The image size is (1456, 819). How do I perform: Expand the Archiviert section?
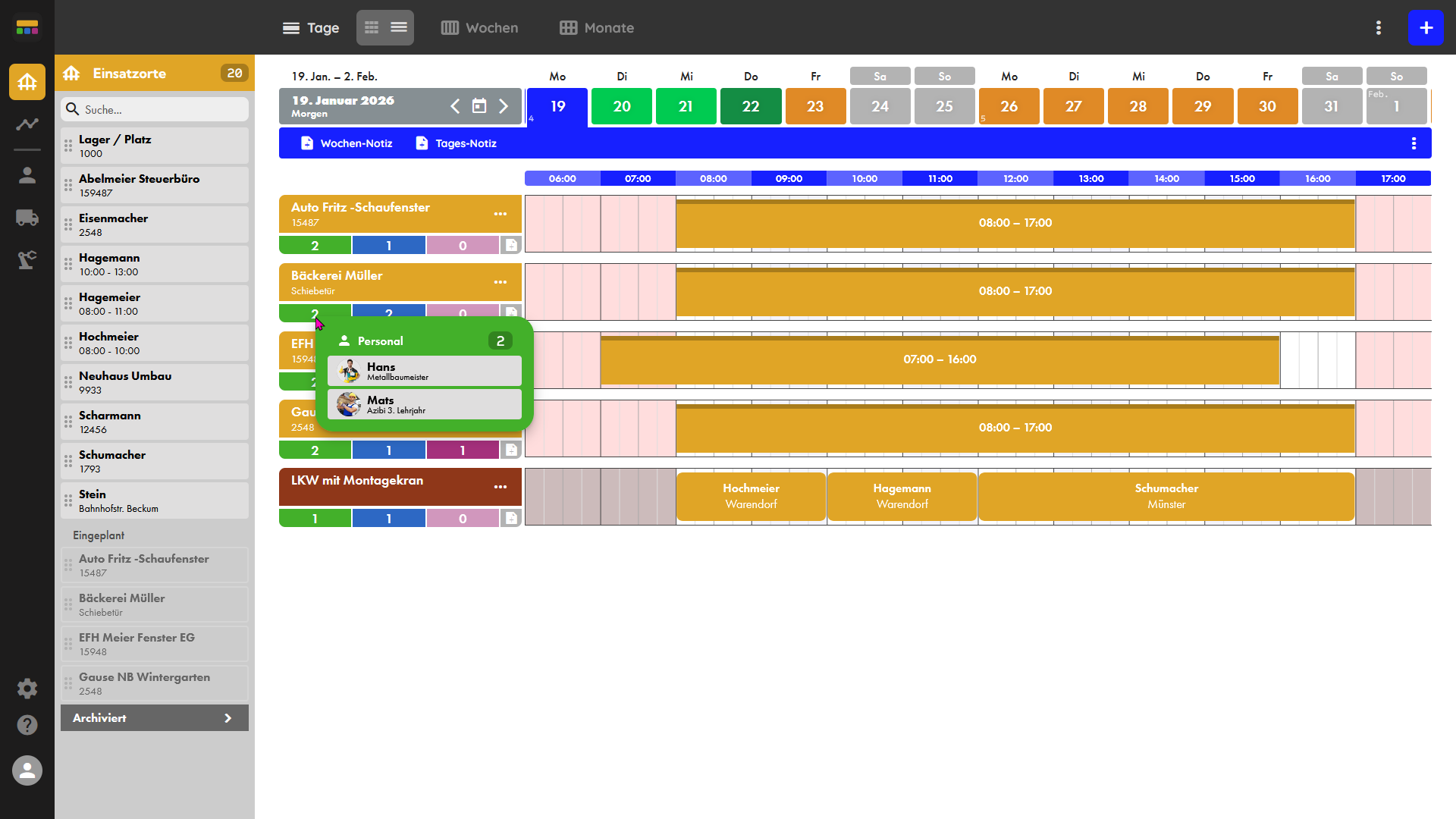click(x=155, y=718)
